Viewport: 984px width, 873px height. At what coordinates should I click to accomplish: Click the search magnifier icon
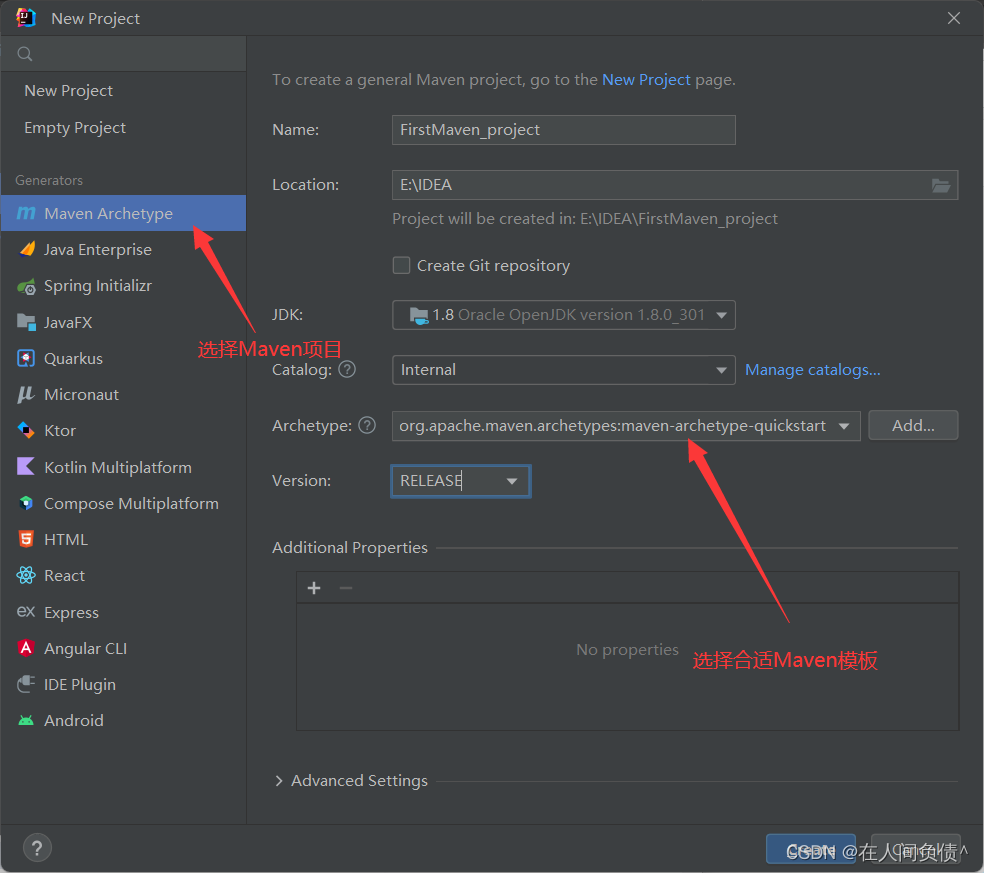point(24,54)
